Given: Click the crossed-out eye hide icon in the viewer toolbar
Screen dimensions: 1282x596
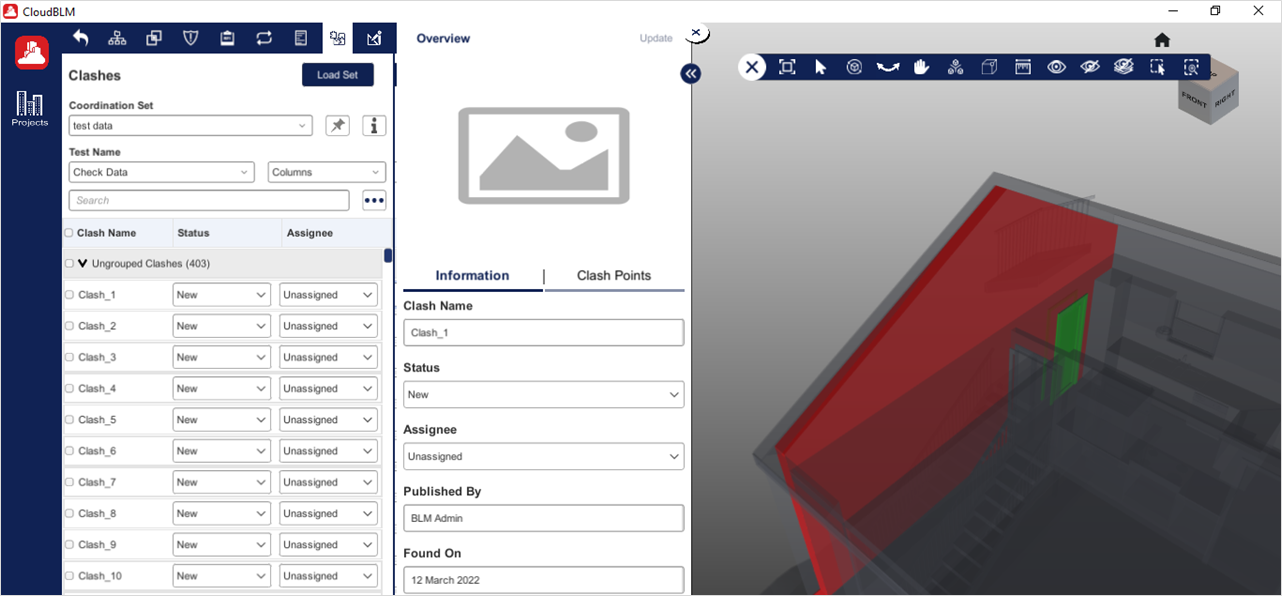Looking at the screenshot, I should (1090, 67).
